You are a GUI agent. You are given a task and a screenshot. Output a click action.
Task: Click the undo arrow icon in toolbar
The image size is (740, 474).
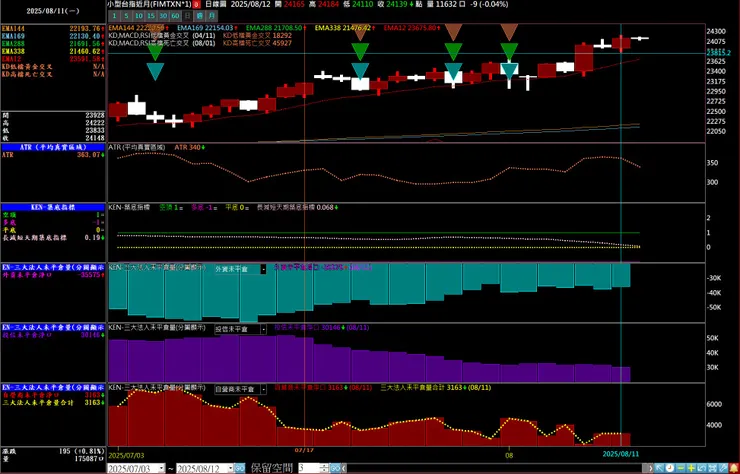pyautogui.click(x=701, y=468)
